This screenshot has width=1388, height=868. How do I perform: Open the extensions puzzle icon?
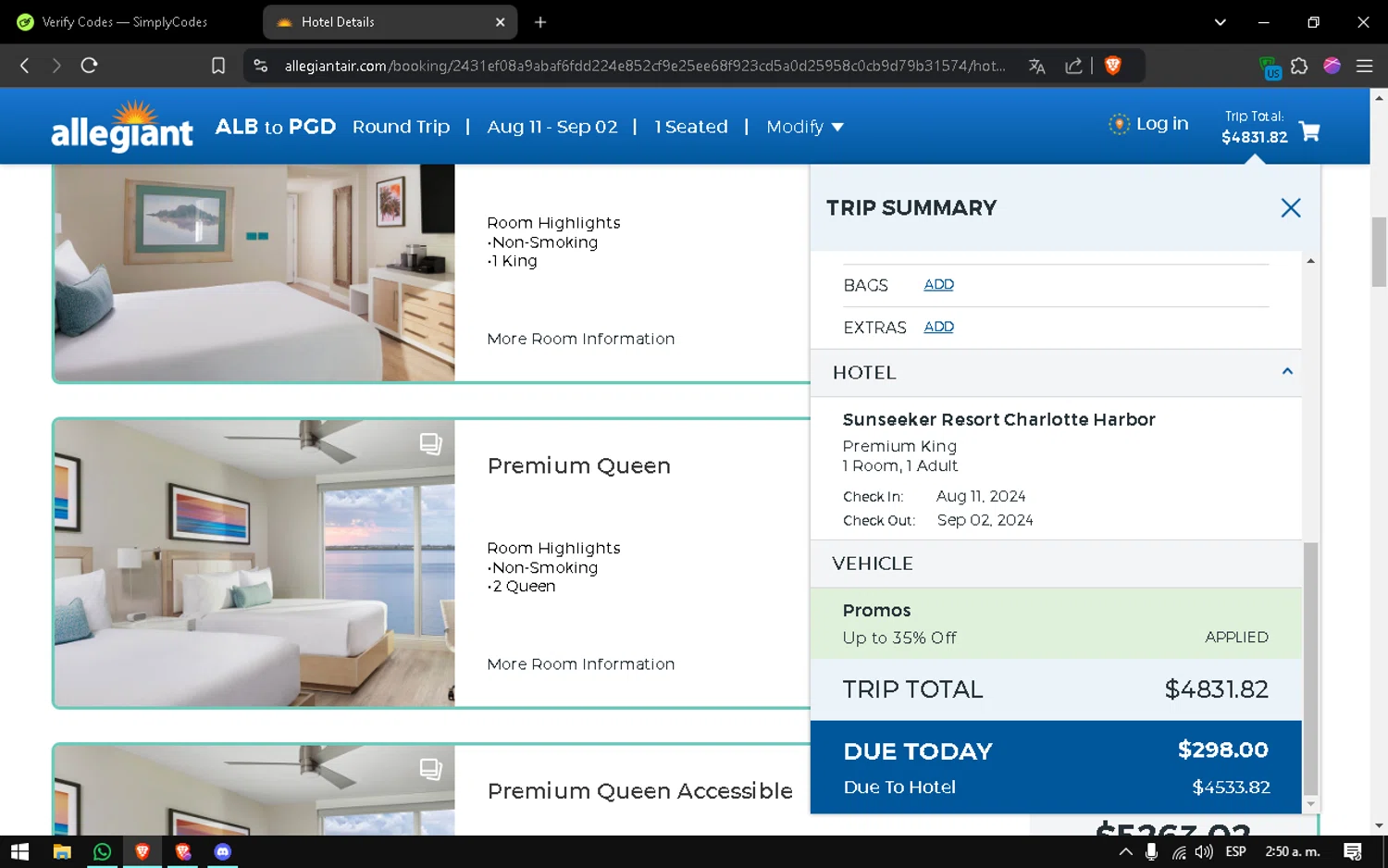[x=1299, y=66]
